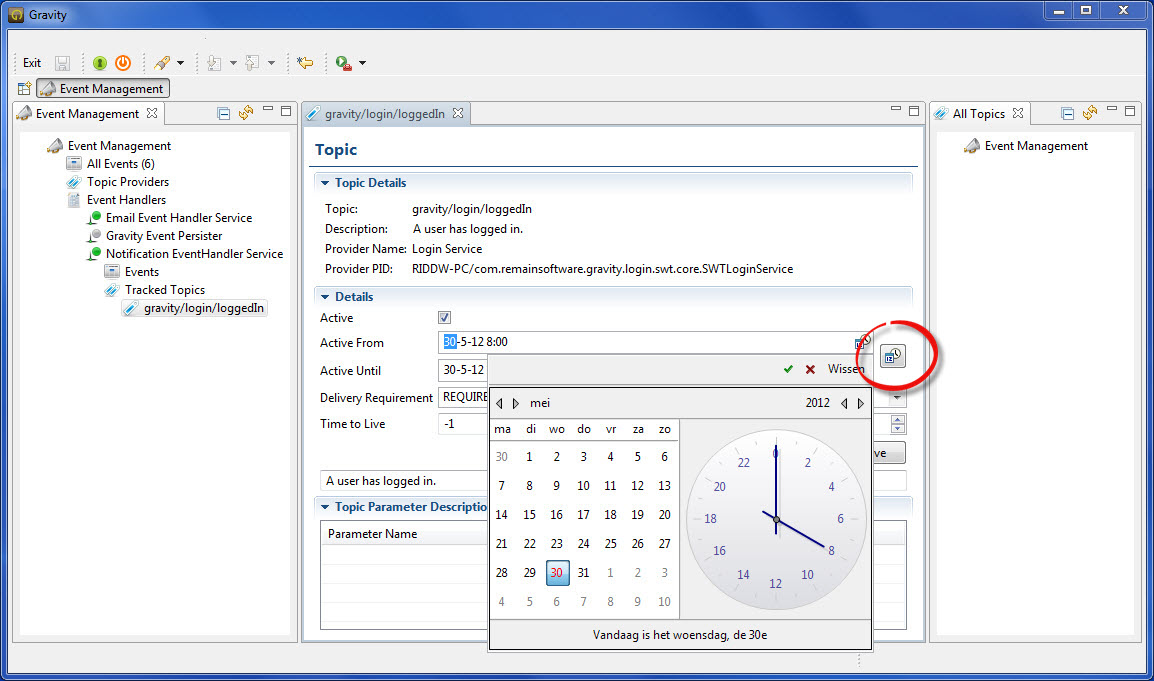The height and width of the screenshot is (681, 1154).
Task: Click the green login toolbar icon
Action: [x=100, y=63]
